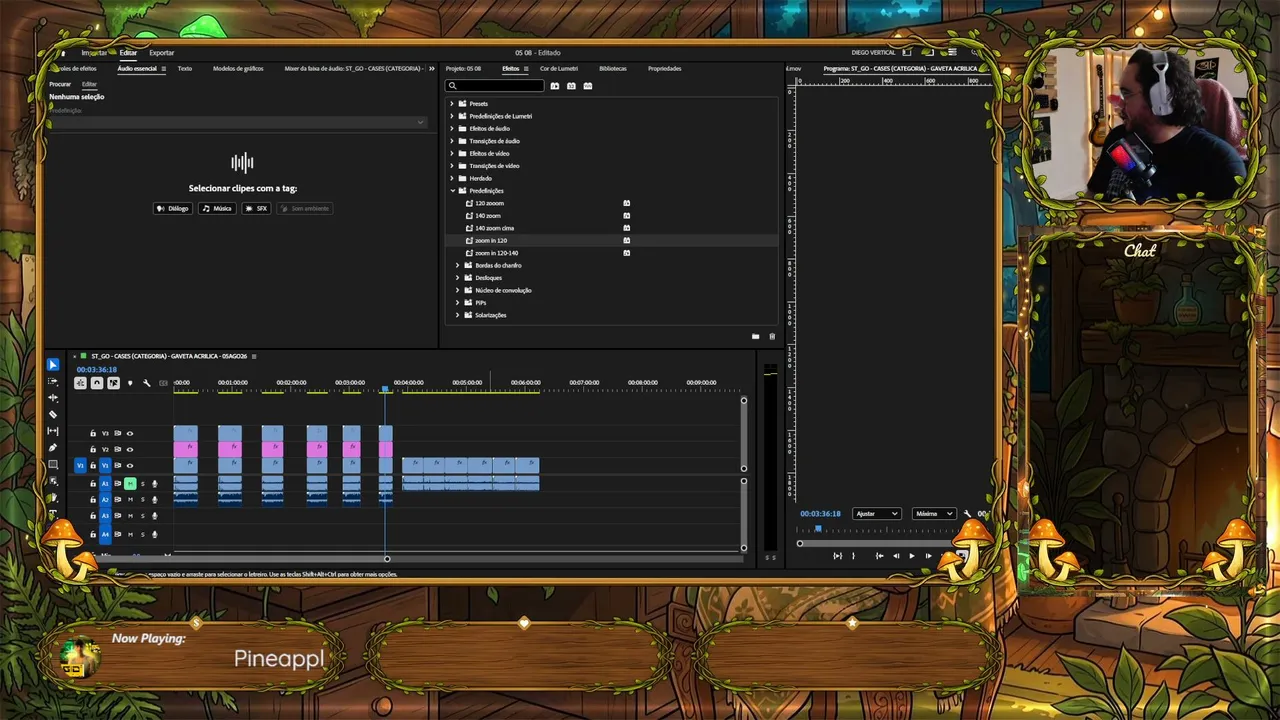Solo audio track A1
Viewport: 1280px width, 720px height.
click(x=142, y=484)
